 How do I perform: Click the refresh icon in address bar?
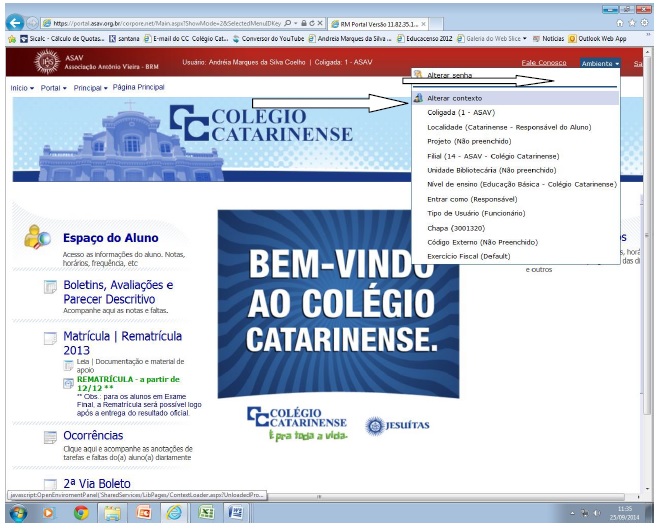pyautogui.click(x=312, y=23)
